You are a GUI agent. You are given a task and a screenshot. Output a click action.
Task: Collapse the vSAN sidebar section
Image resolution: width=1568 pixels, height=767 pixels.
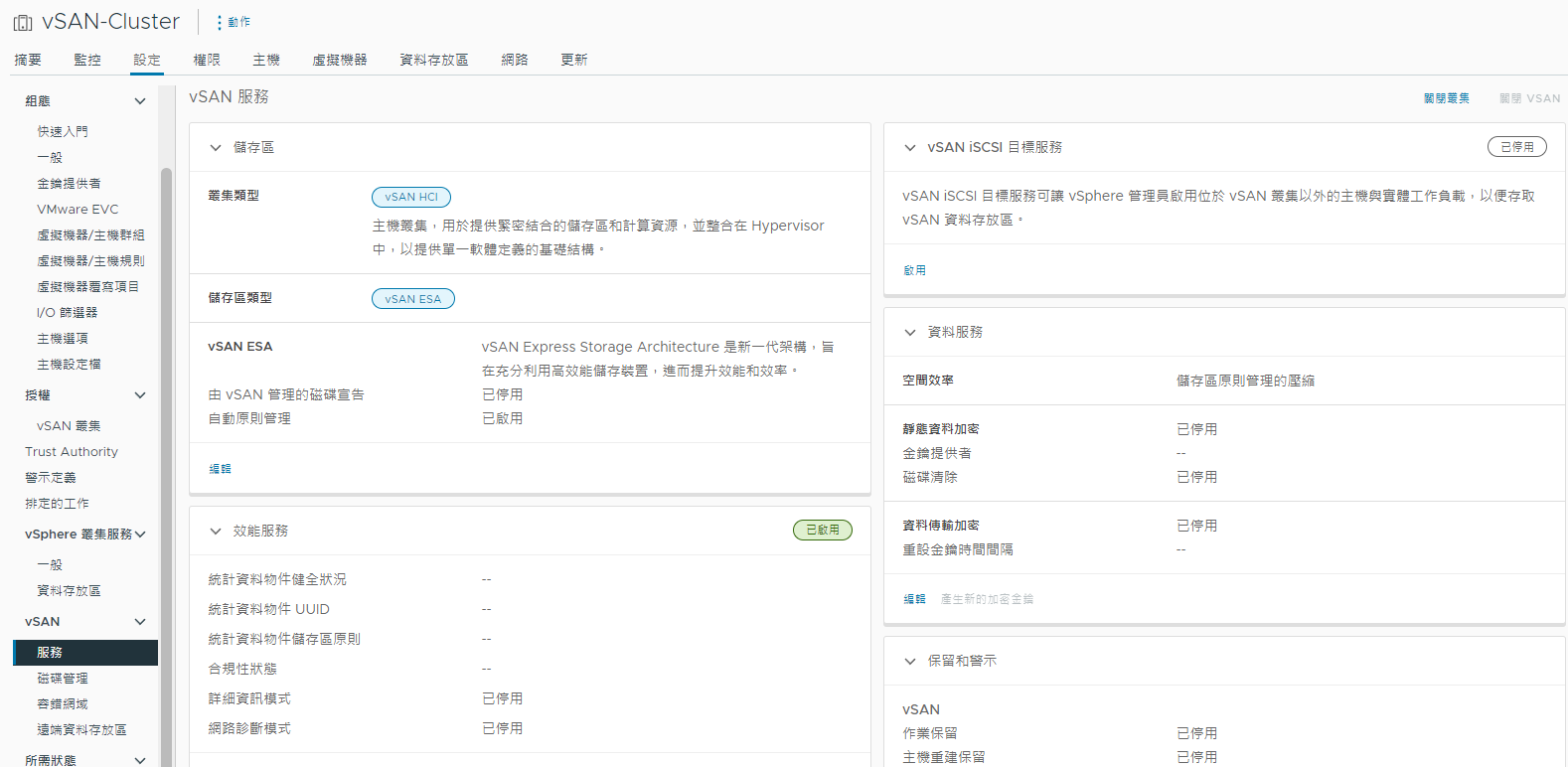coord(140,622)
